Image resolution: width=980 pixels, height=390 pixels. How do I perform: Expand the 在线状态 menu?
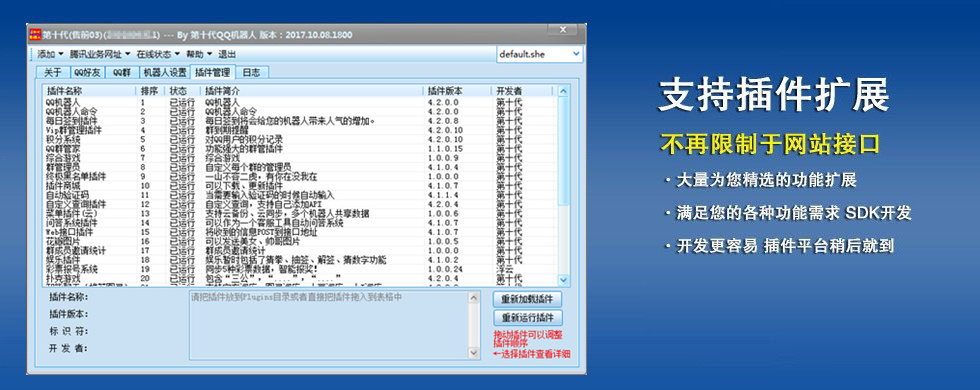(158, 54)
